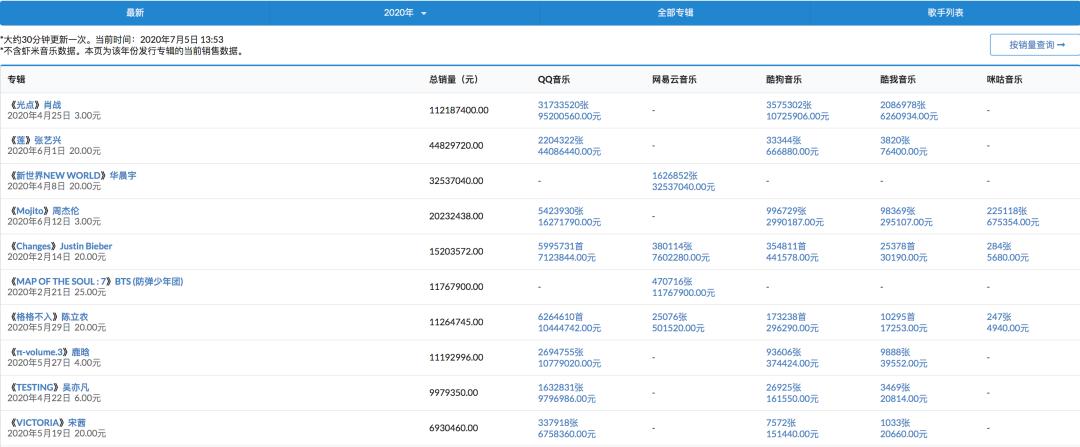This screenshot has width=1080, height=447.
Task: Click total sales value 6930460.00
Action: click(453, 428)
